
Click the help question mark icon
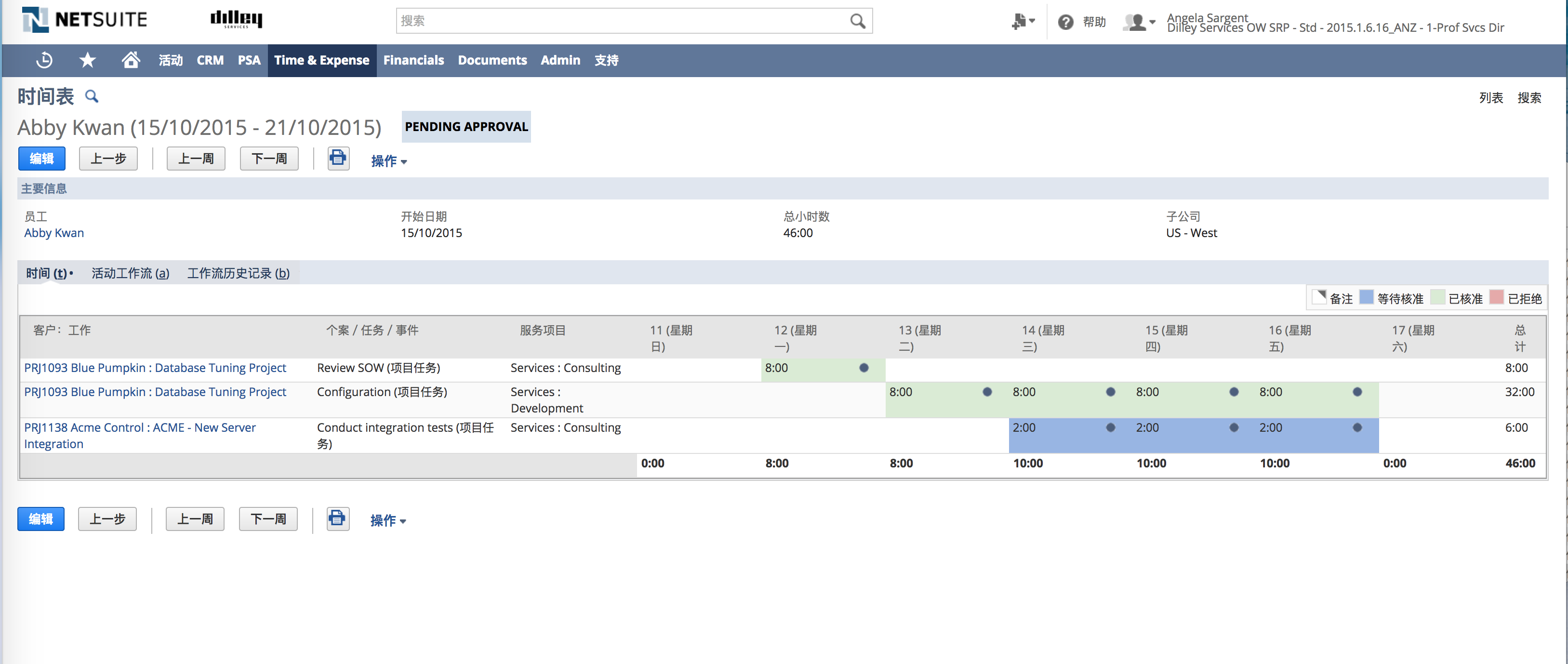1065,23
